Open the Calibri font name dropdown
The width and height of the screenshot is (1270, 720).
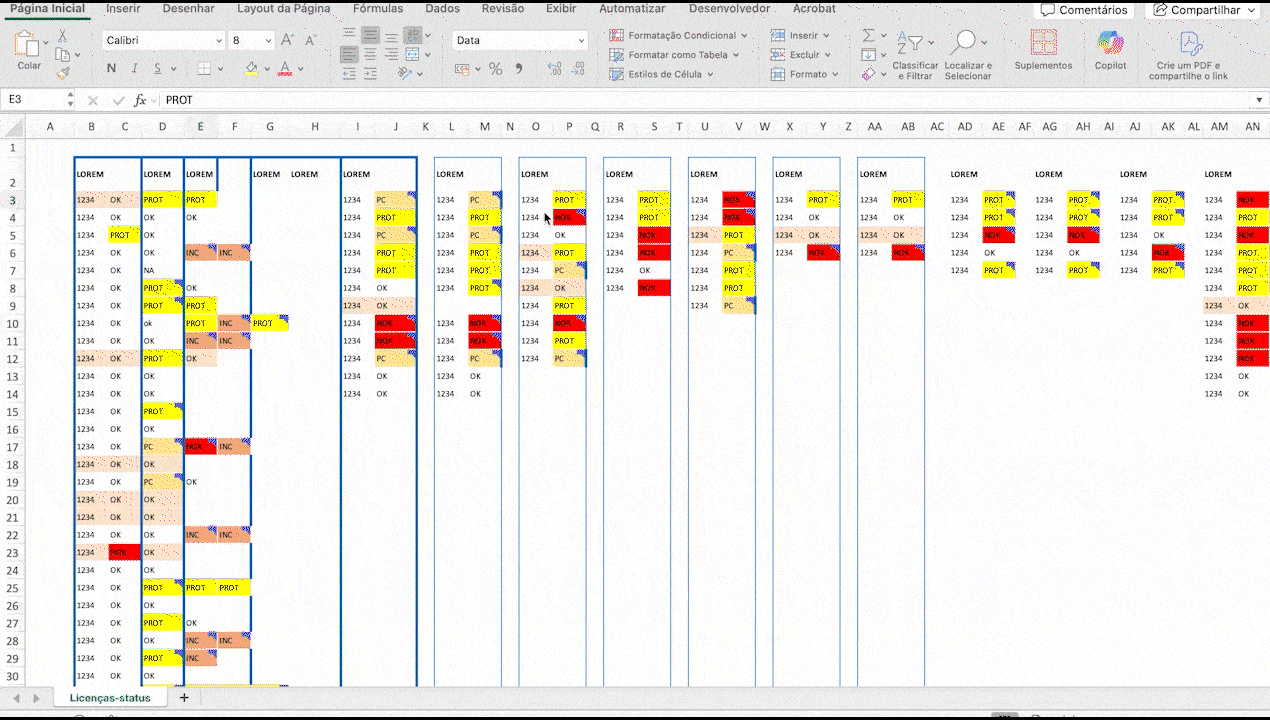[164, 41]
